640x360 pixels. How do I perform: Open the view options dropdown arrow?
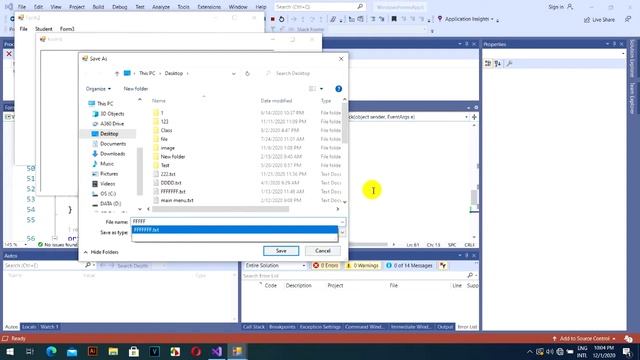[x=321, y=89]
